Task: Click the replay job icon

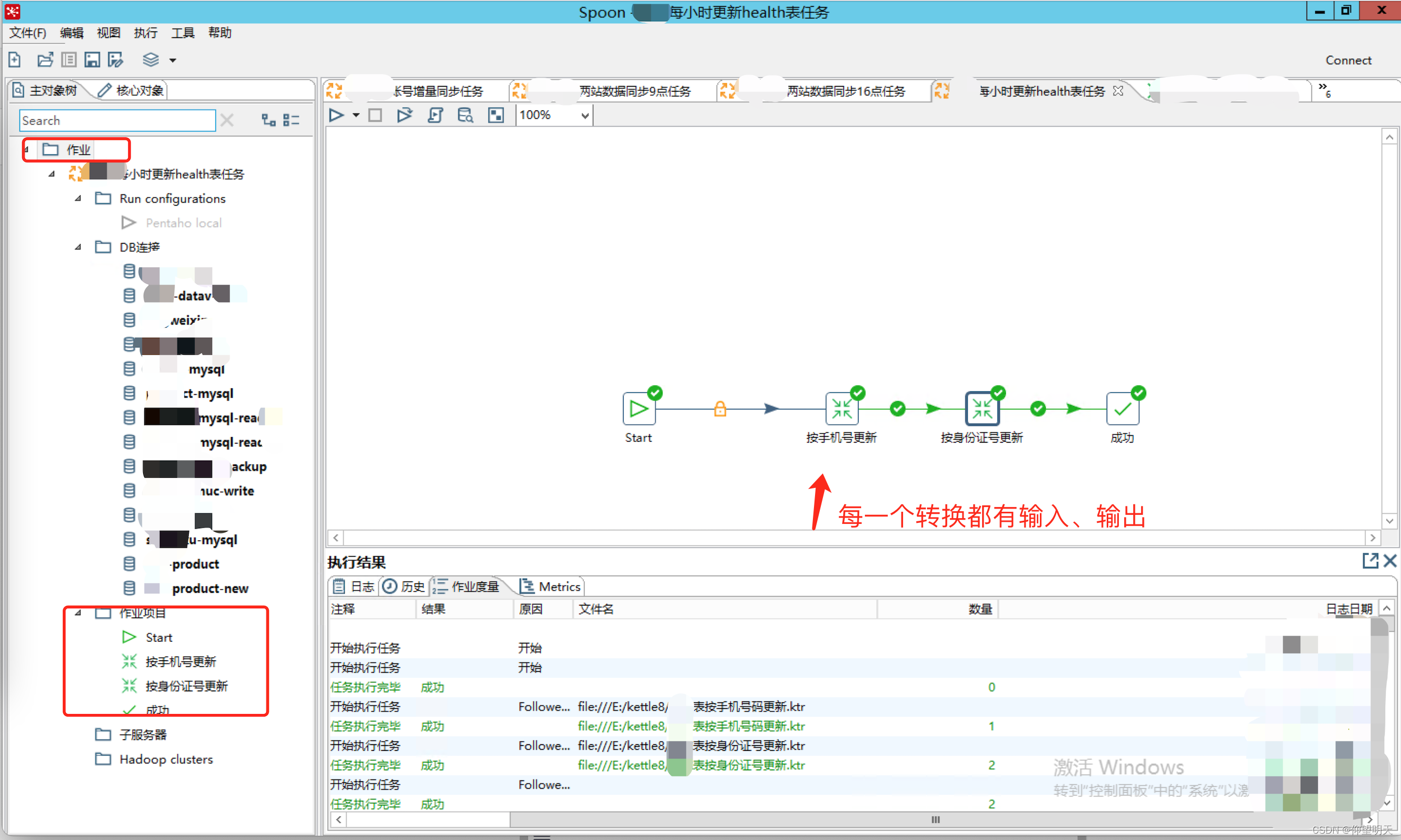Action: (405, 116)
